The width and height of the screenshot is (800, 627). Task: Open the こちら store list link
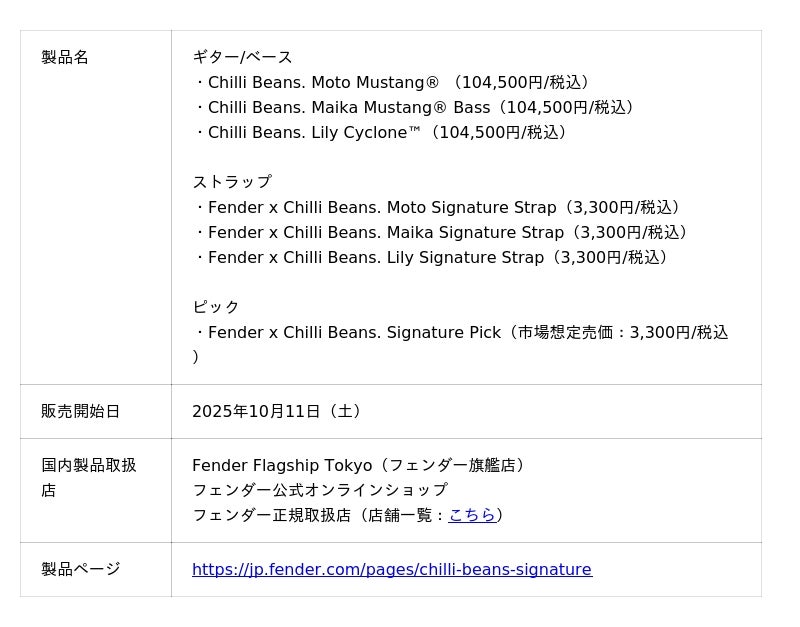point(472,515)
